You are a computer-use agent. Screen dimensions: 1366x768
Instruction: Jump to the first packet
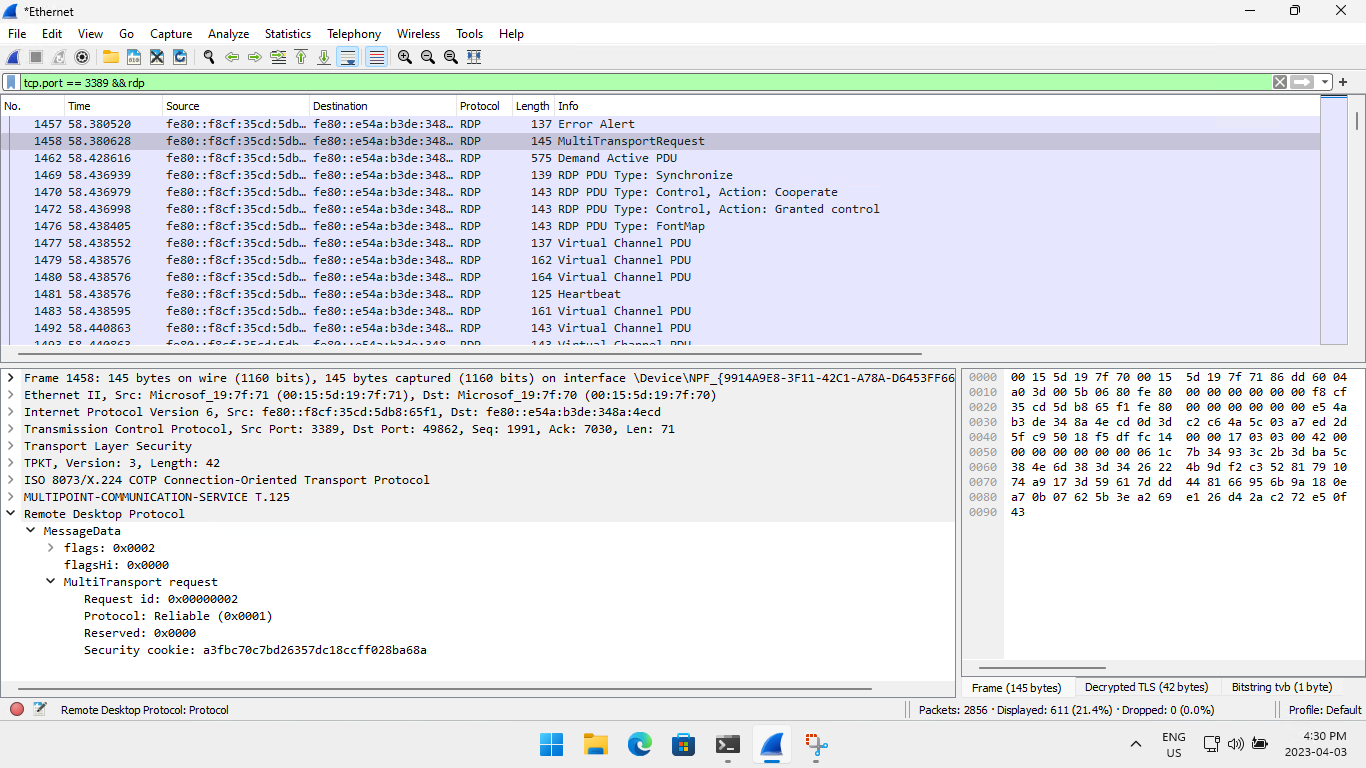301,57
